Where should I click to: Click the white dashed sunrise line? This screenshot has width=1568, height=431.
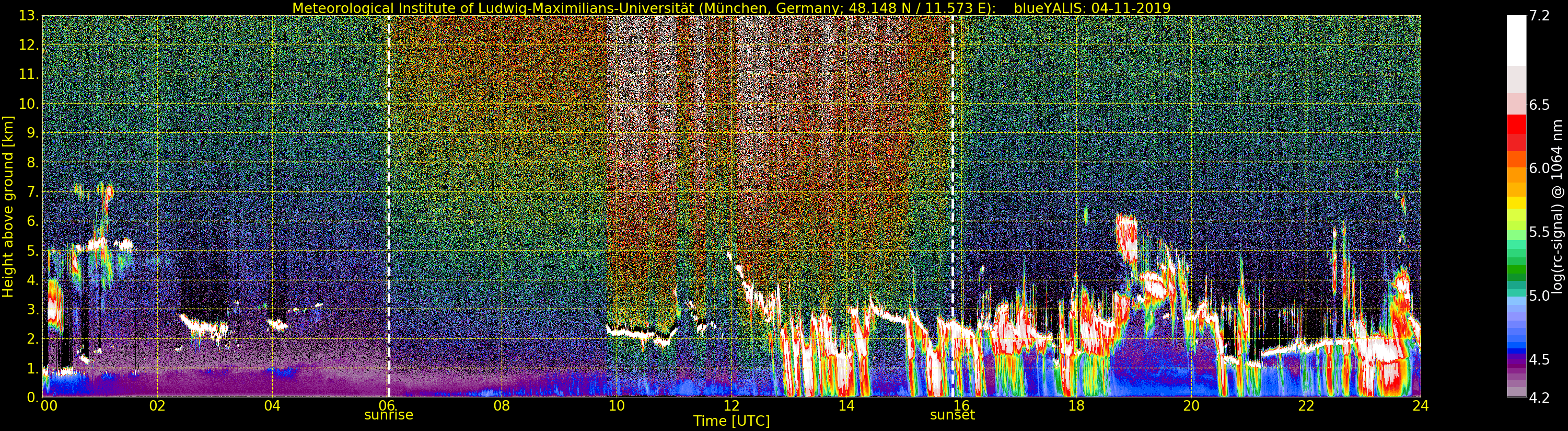point(388,207)
